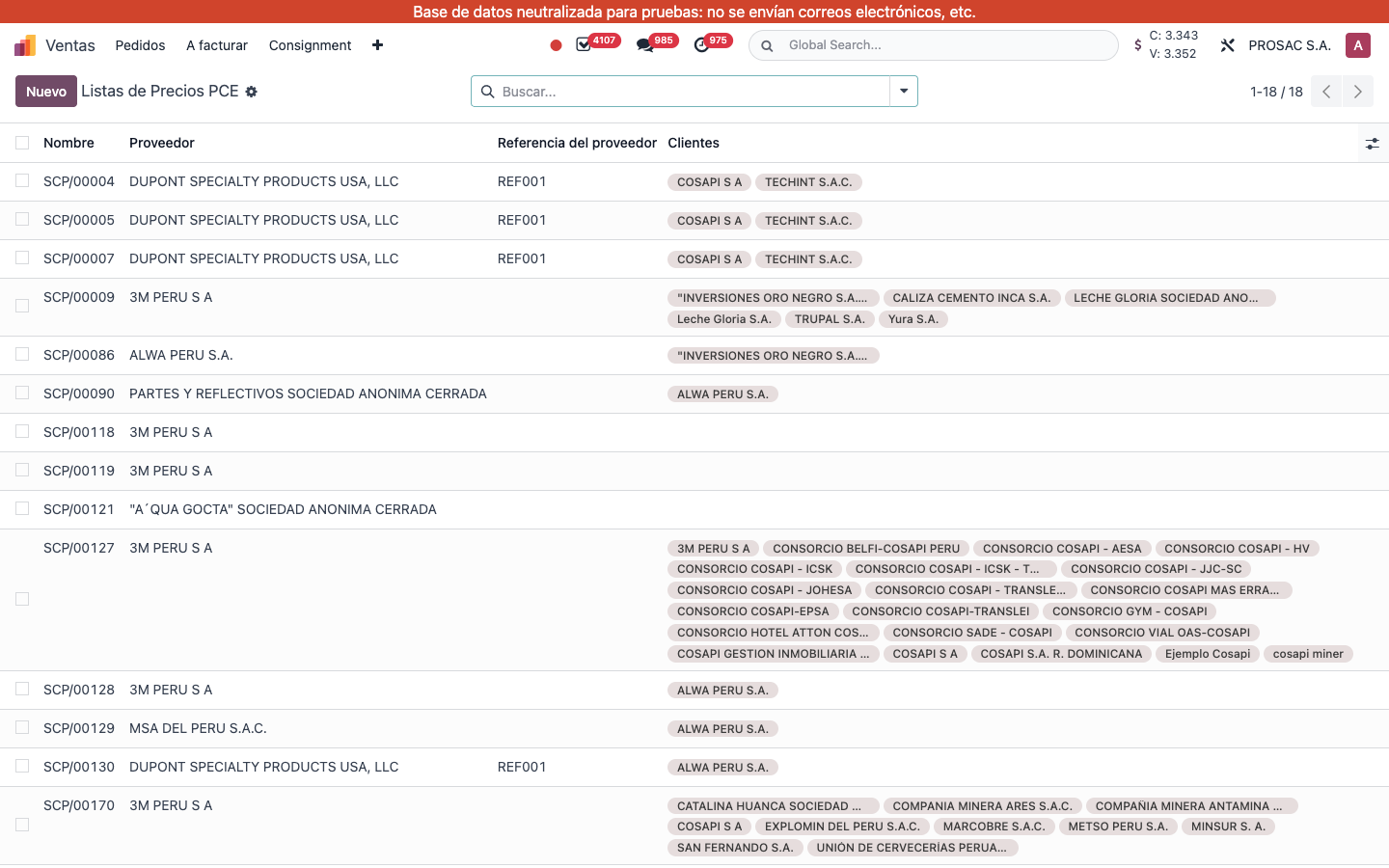Click the CONSORCIO COSAPI - AESA tag
Image resolution: width=1389 pixels, height=868 pixels.
click(1062, 549)
